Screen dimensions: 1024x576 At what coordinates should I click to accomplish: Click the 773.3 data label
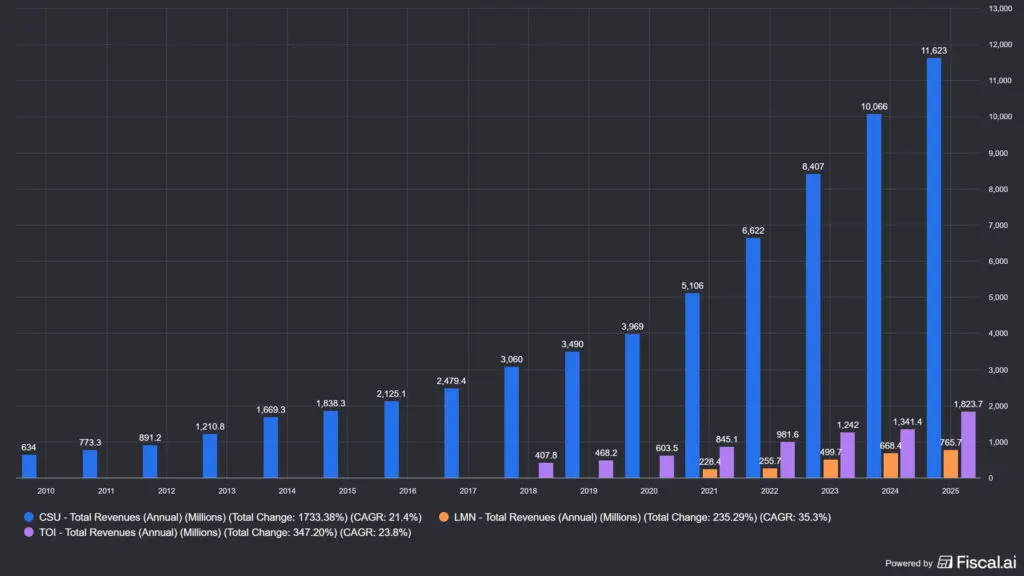pyautogui.click(x=90, y=442)
